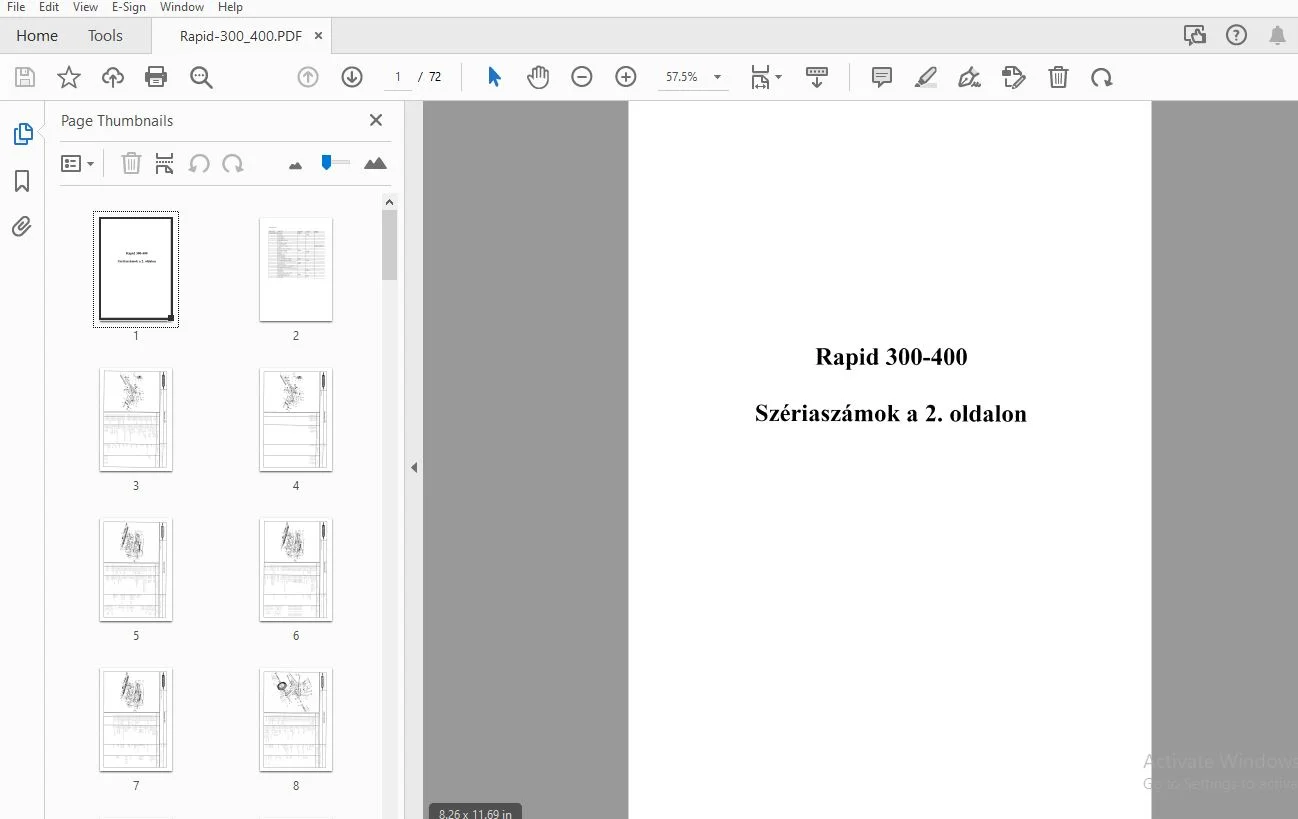Image resolution: width=1298 pixels, height=819 pixels.
Task: Upload file to cloud icon
Action: 113,77
